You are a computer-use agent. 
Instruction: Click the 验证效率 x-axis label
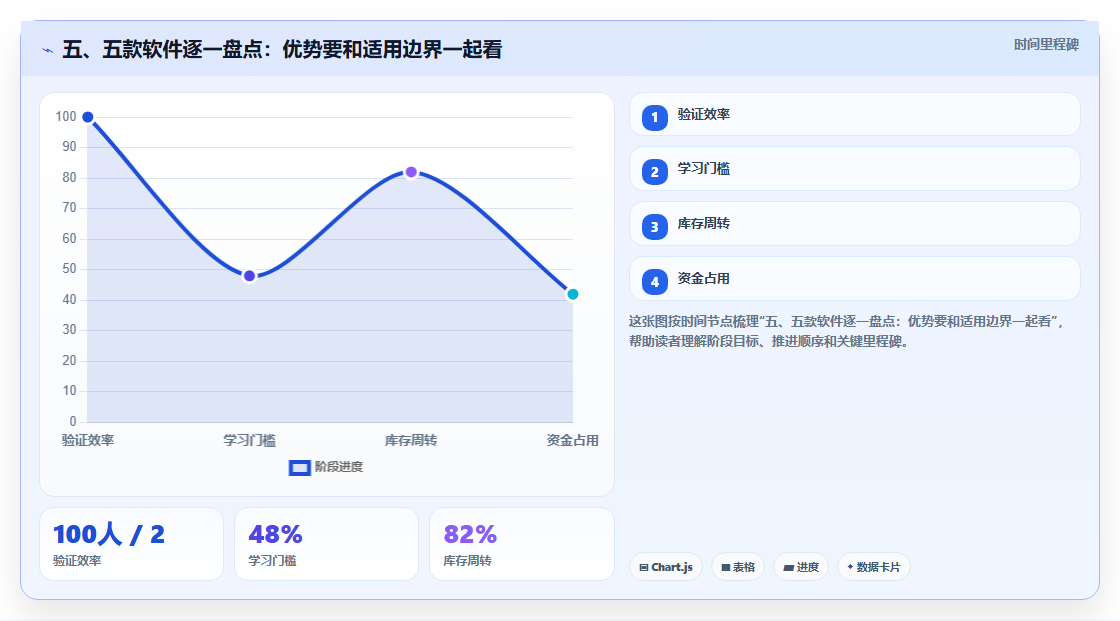point(88,440)
